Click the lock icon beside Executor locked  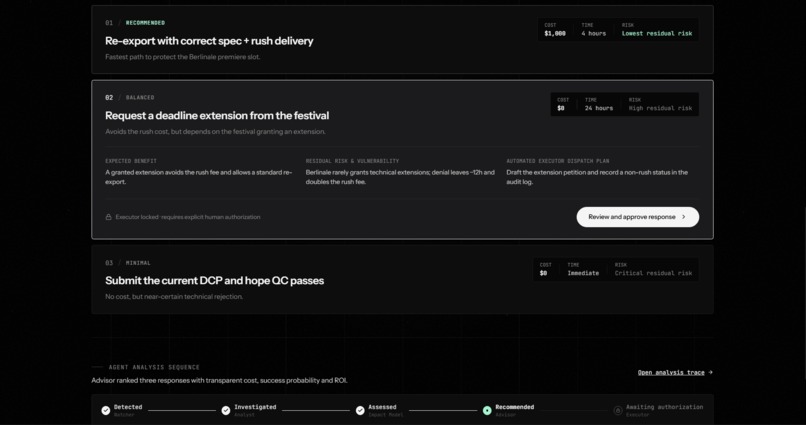pyautogui.click(x=108, y=217)
